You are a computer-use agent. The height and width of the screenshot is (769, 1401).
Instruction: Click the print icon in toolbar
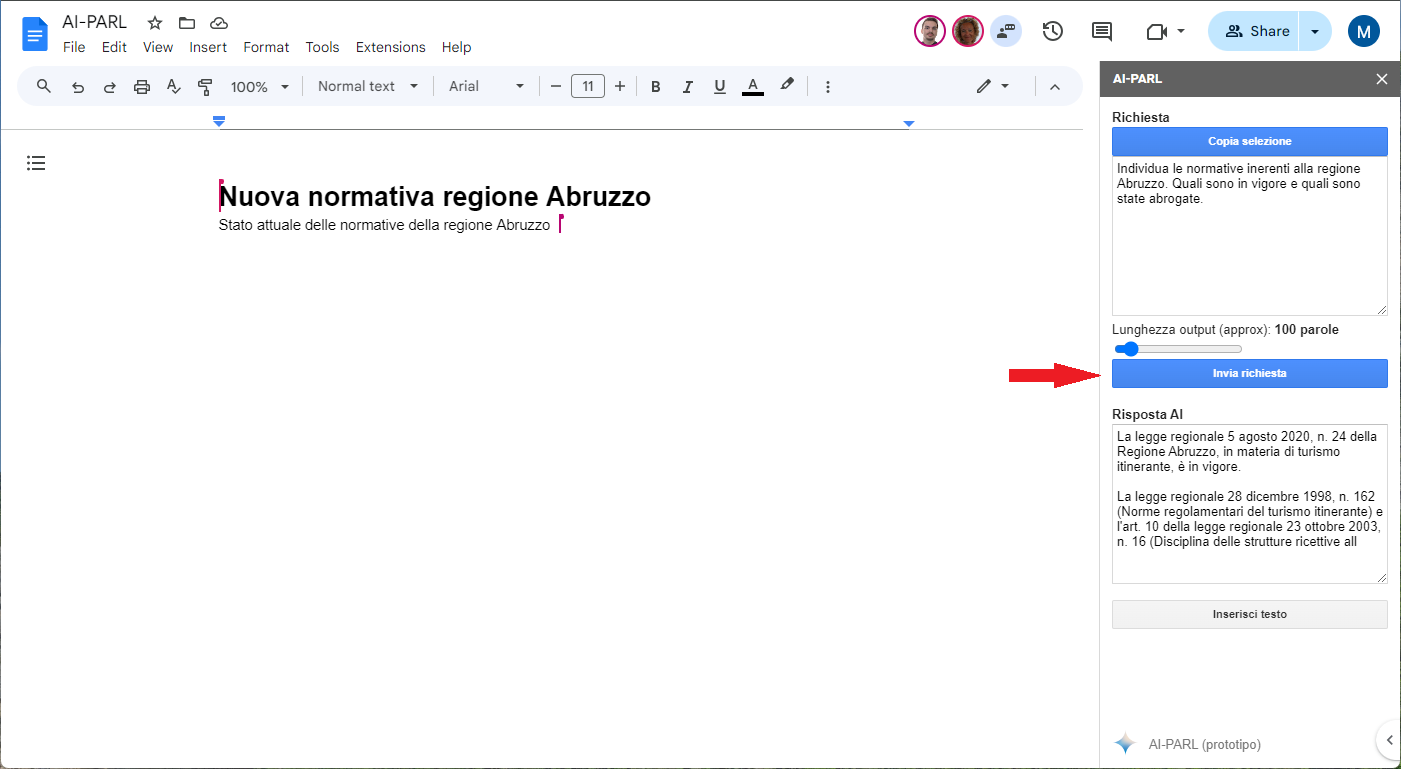(x=141, y=87)
